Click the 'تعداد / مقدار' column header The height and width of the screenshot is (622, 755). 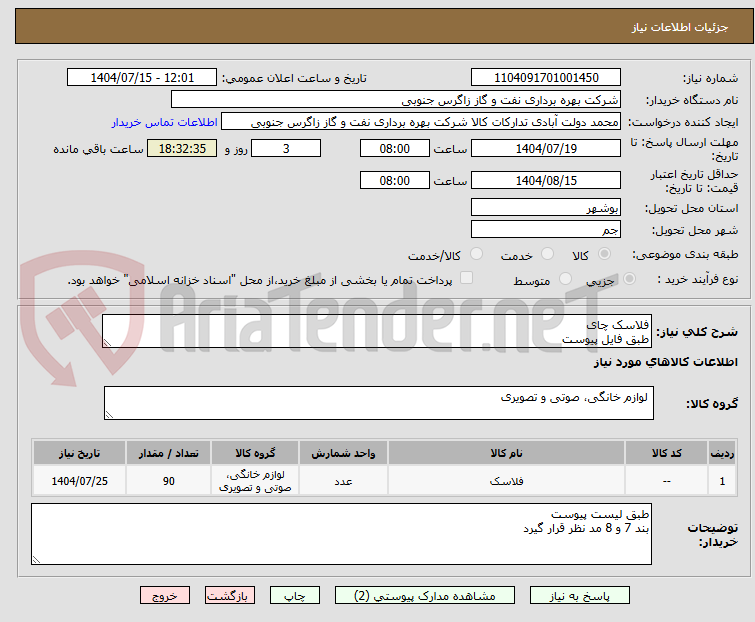coord(169,453)
